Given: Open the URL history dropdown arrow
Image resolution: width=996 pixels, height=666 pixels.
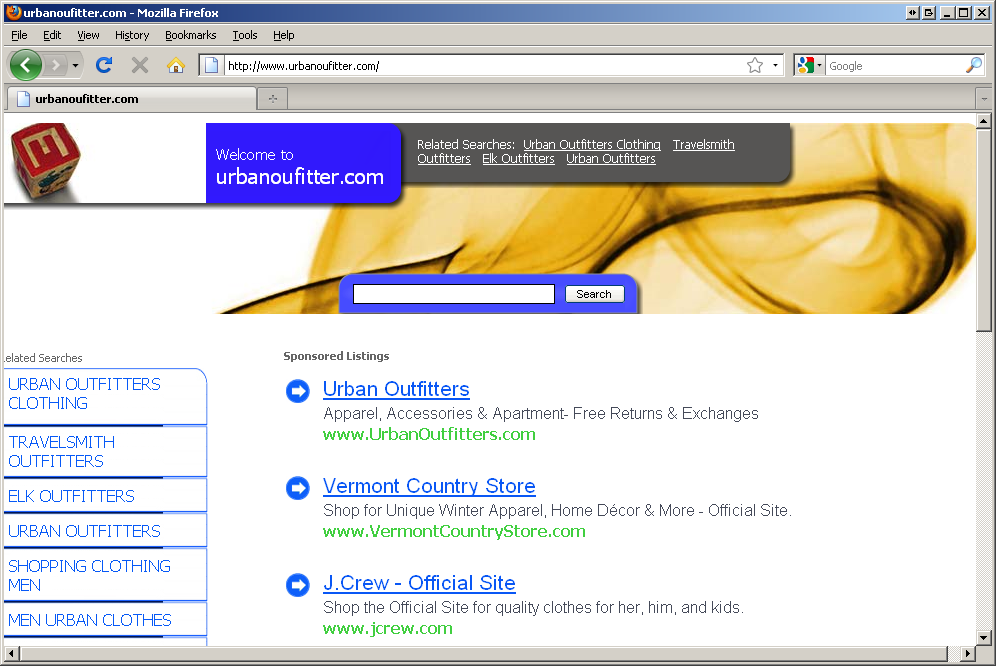Looking at the screenshot, I should coord(775,65).
